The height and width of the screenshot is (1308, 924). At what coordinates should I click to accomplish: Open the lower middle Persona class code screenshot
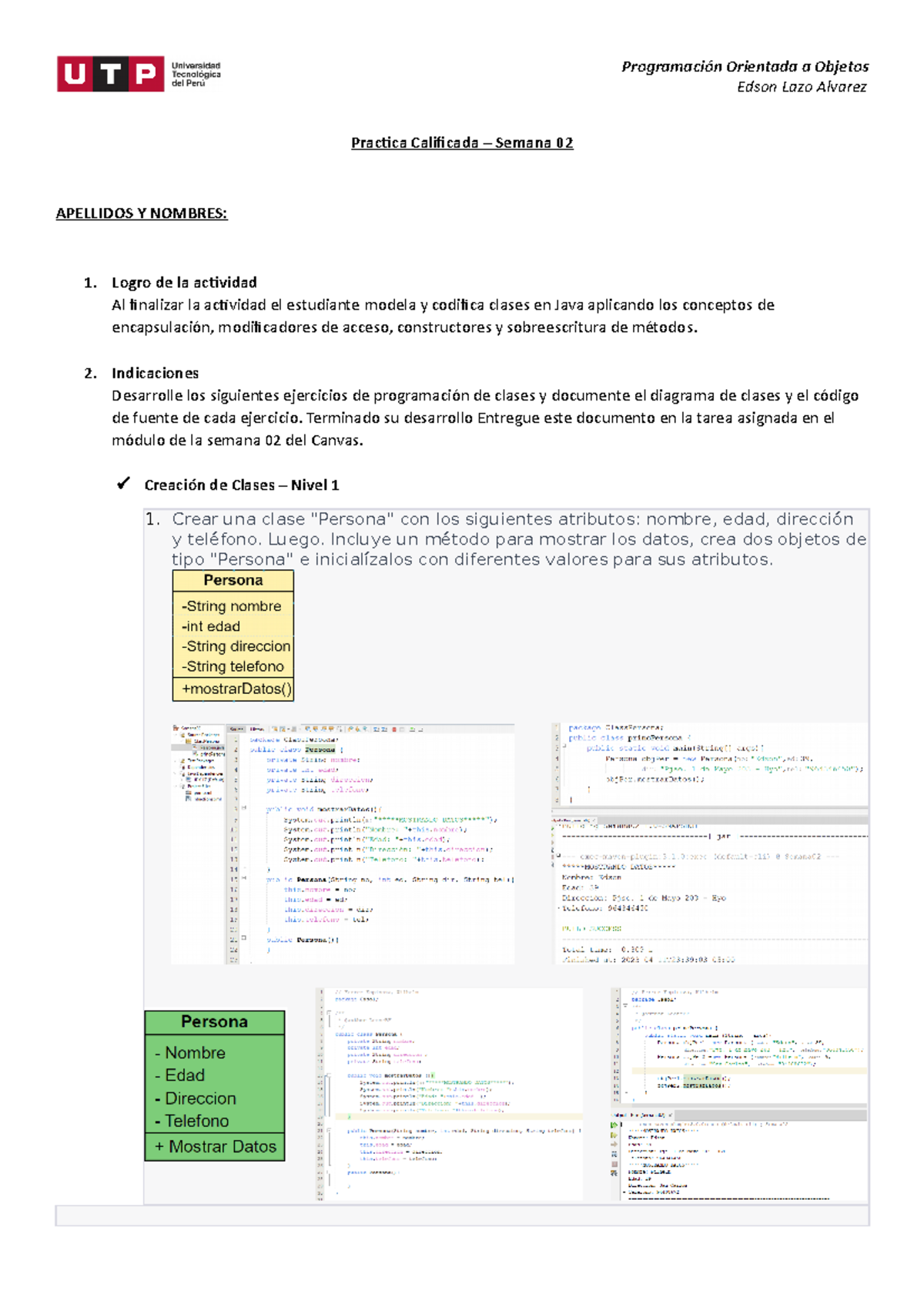450,1094
